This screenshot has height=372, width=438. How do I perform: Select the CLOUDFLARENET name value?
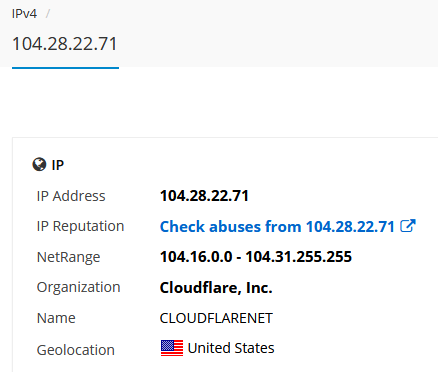click(x=216, y=318)
